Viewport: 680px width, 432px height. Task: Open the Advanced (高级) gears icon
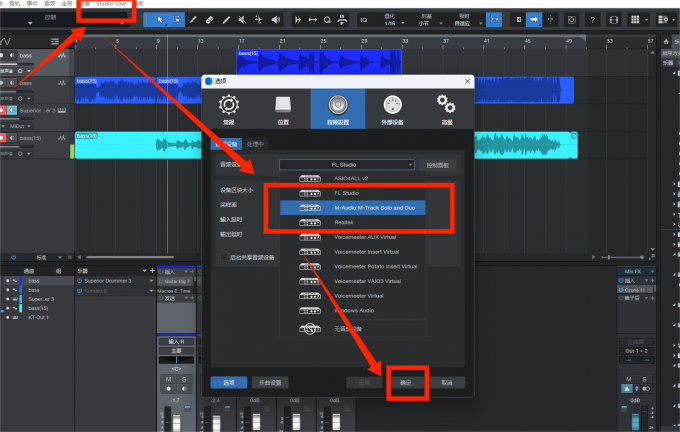click(x=445, y=107)
